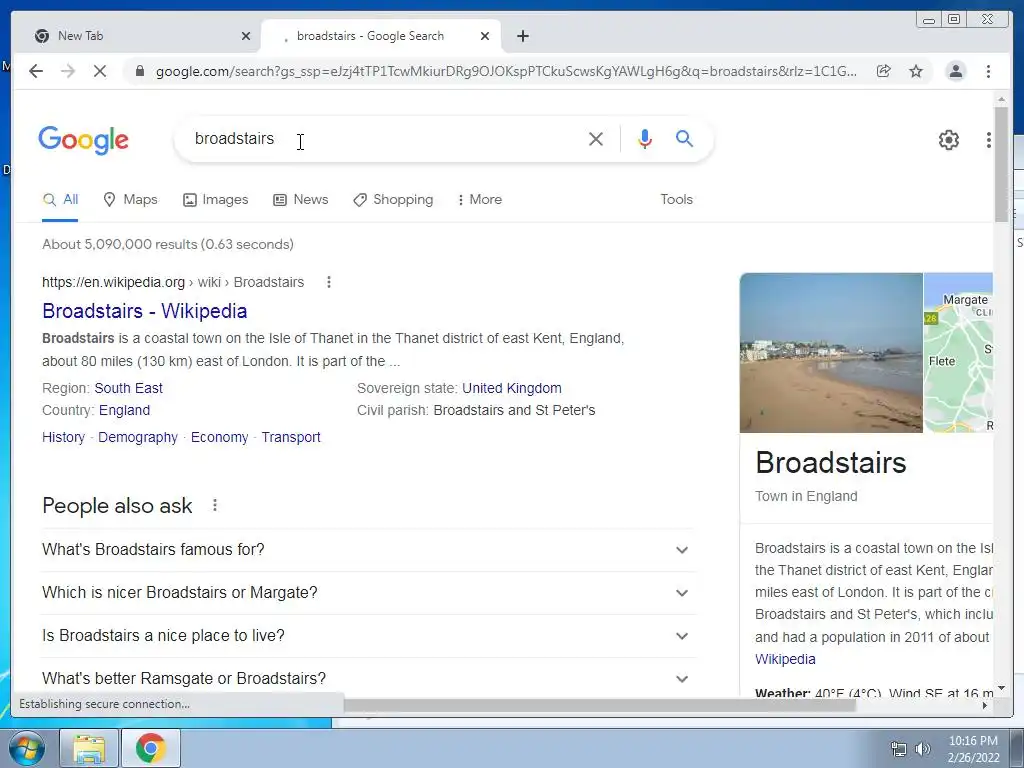Click the address bar URL

tap(506, 71)
